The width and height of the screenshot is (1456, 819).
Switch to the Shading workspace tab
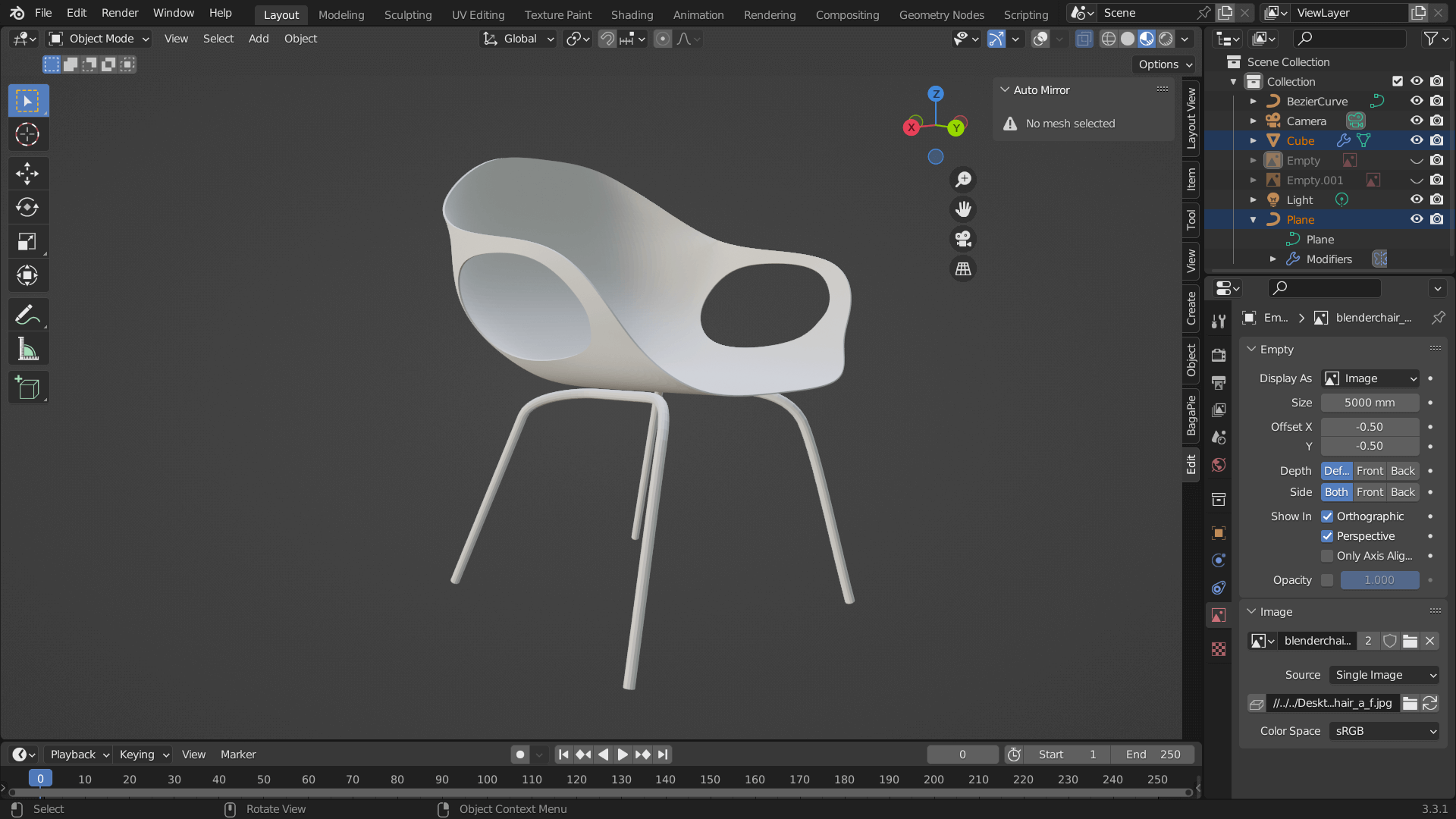pyautogui.click(x=632, y=14)
